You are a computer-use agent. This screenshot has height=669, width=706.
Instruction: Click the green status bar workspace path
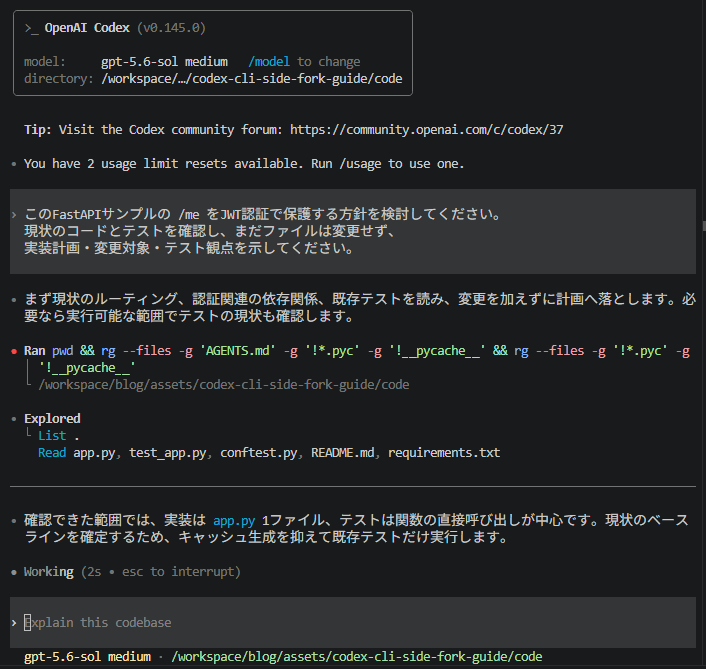[x=357, y=657]
